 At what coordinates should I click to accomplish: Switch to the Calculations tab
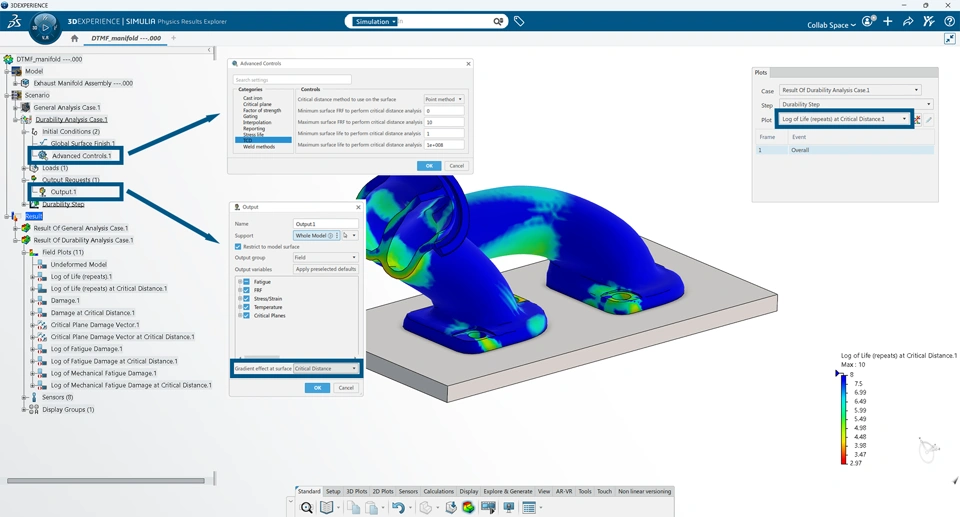438,491
